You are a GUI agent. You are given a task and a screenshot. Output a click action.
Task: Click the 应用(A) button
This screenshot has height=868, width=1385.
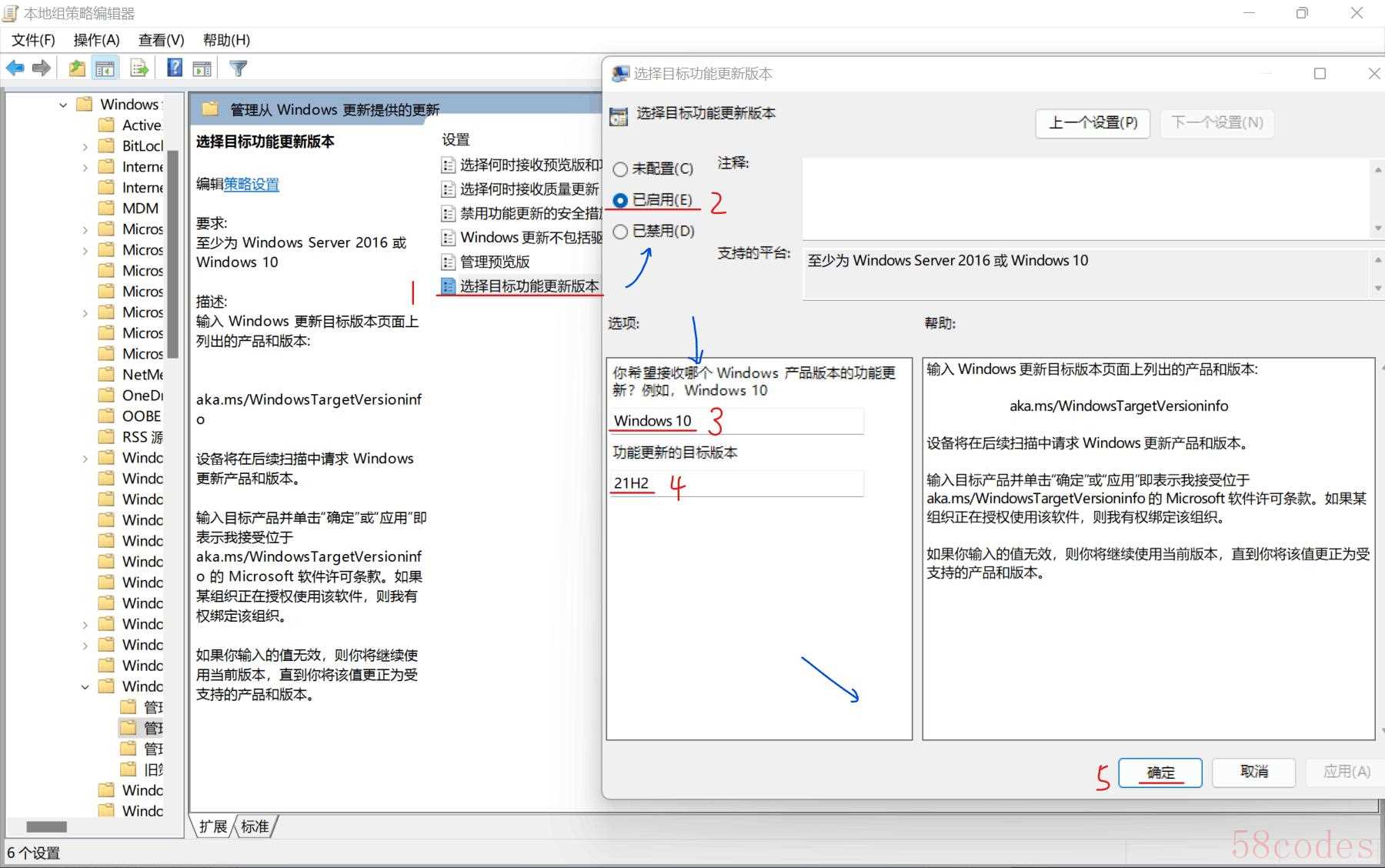[x=1347, y=772]
